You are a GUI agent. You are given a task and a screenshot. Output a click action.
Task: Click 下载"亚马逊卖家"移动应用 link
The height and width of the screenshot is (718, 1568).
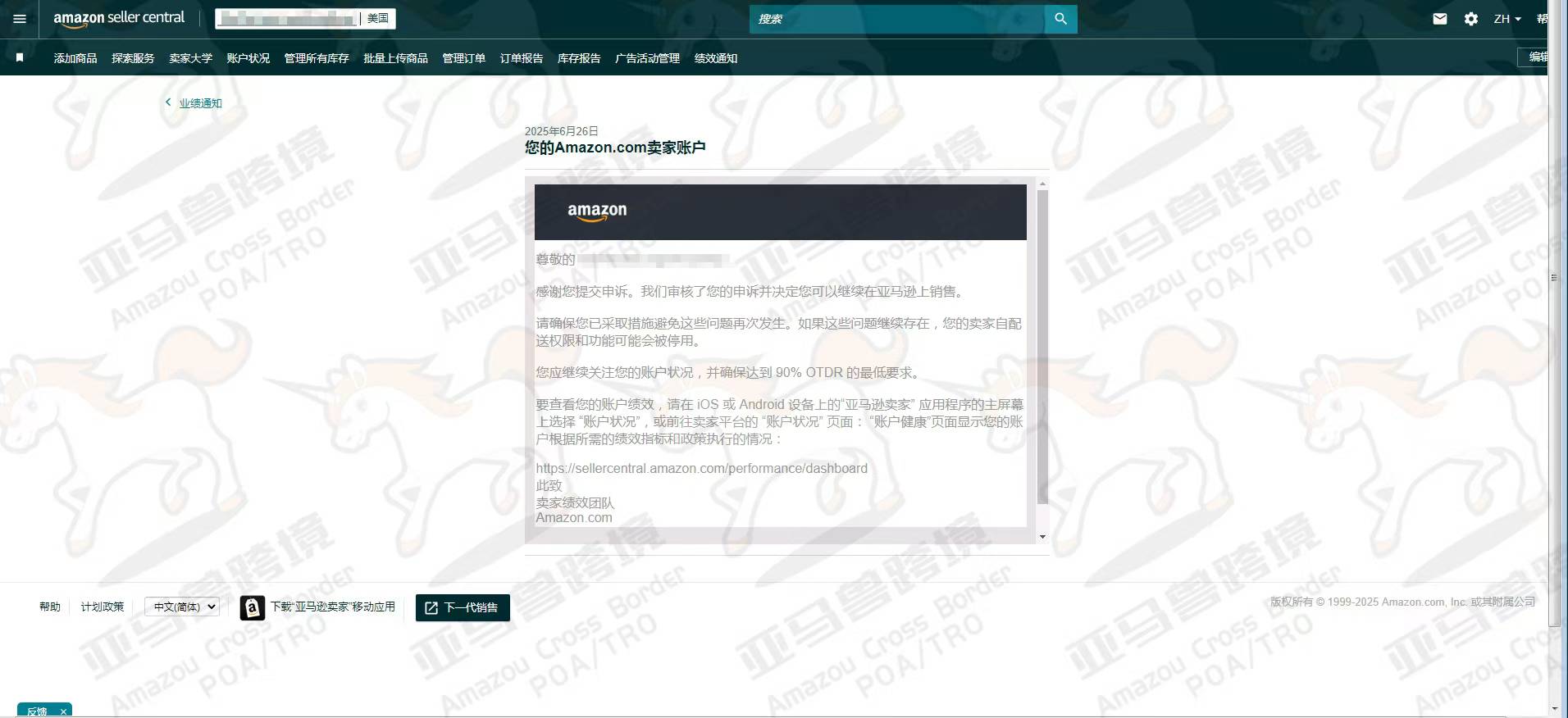[x=333, y=607]
